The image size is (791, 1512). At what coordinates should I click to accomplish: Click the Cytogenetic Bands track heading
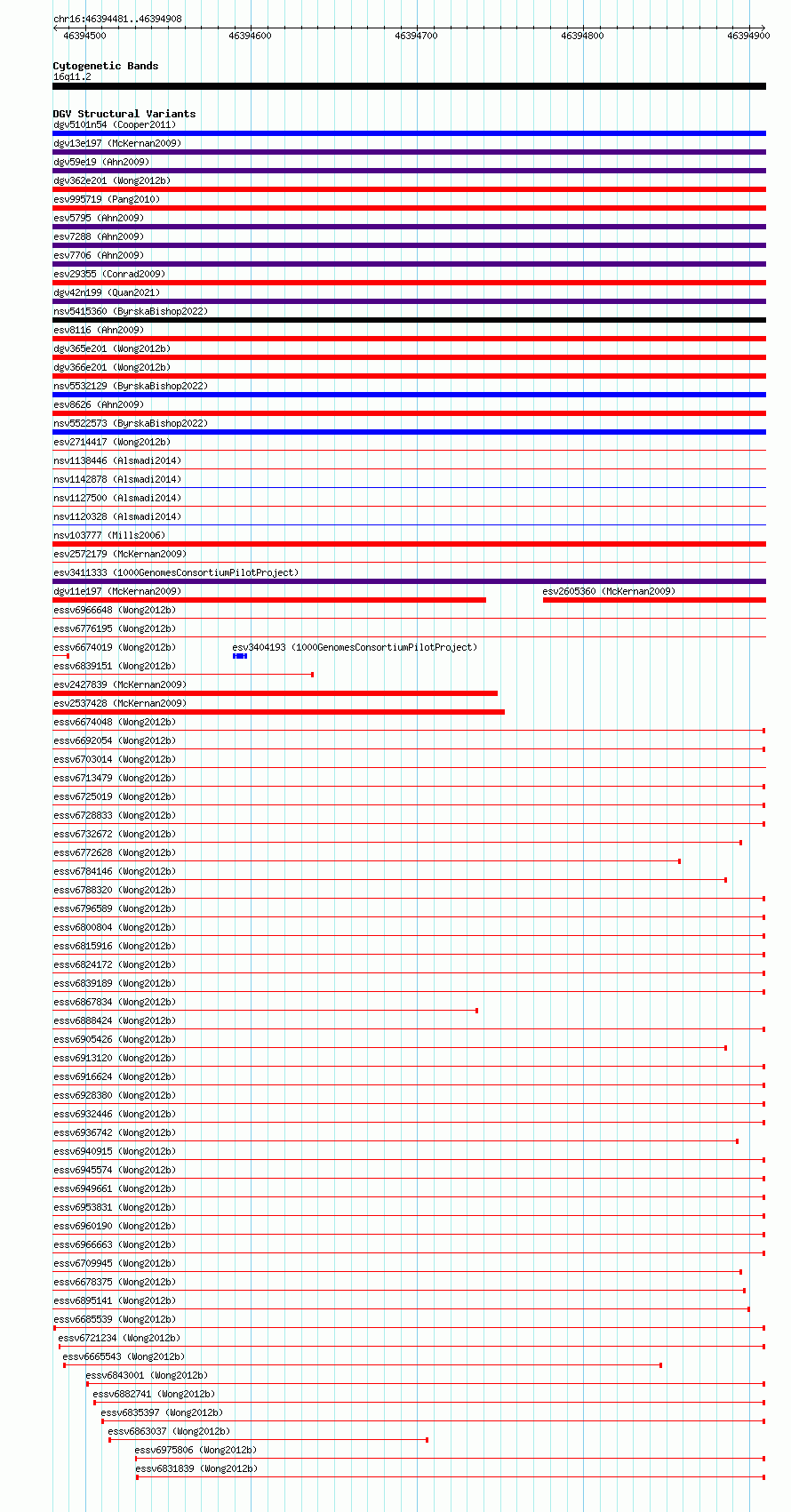click(x=106, y=66)
